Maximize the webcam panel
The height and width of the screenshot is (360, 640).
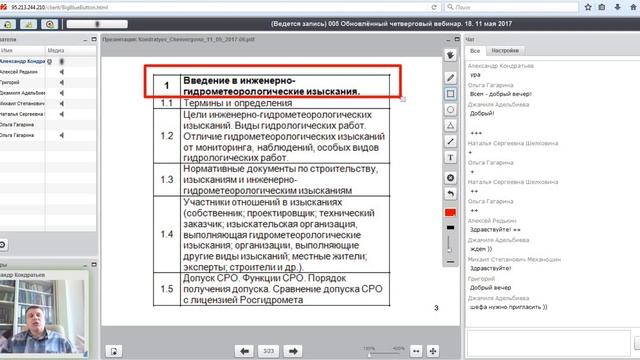point(94,264)
